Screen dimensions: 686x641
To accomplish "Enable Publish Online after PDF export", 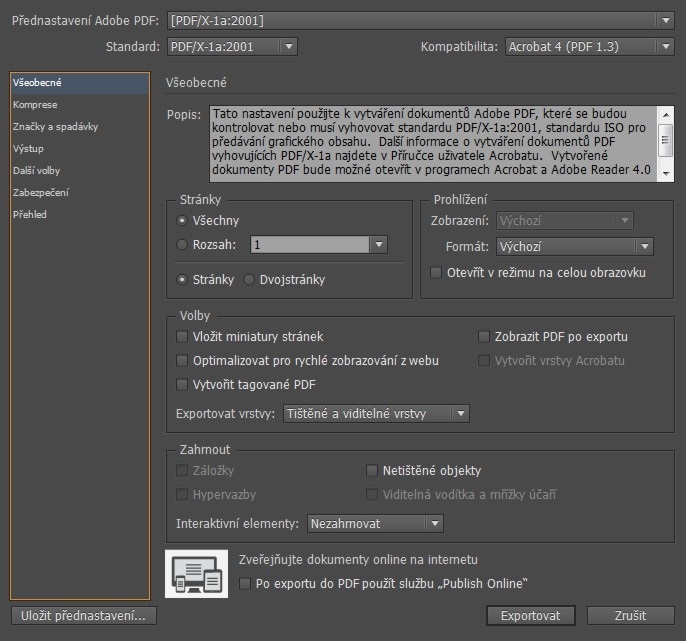I will (245, 583).
